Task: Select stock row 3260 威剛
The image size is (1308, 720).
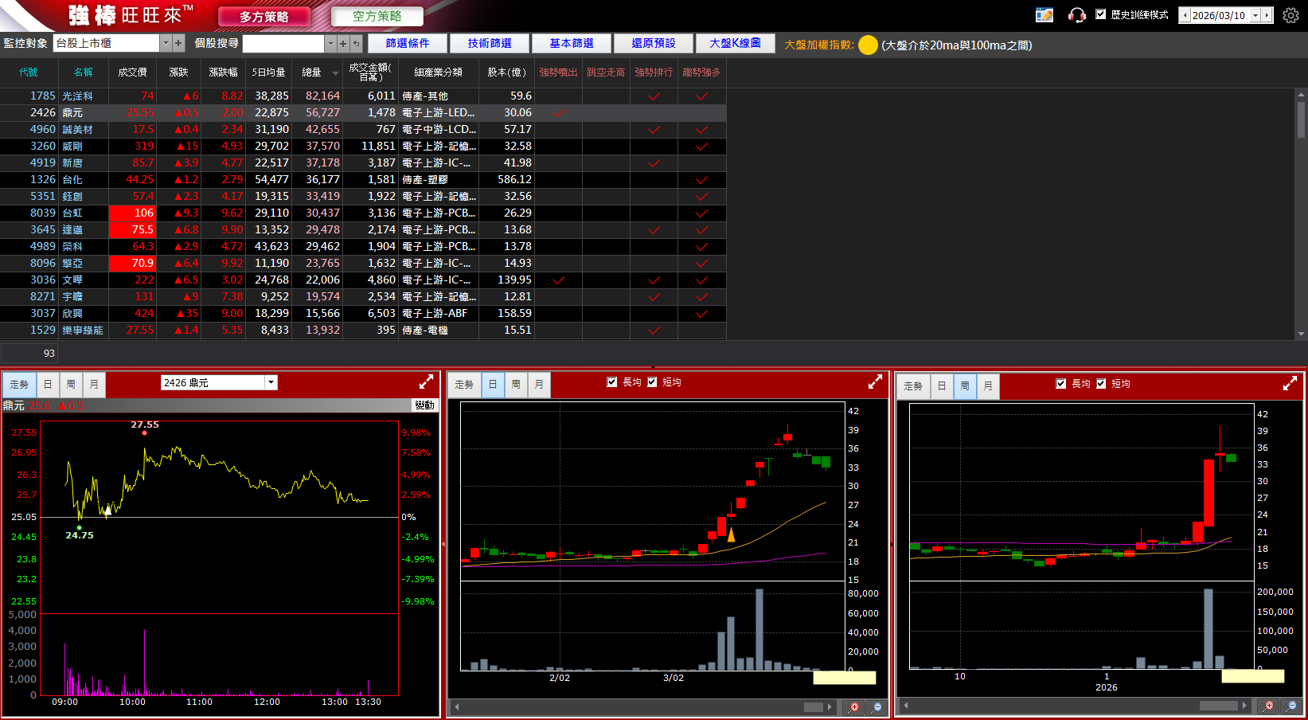Action: (x=363, y=146)
